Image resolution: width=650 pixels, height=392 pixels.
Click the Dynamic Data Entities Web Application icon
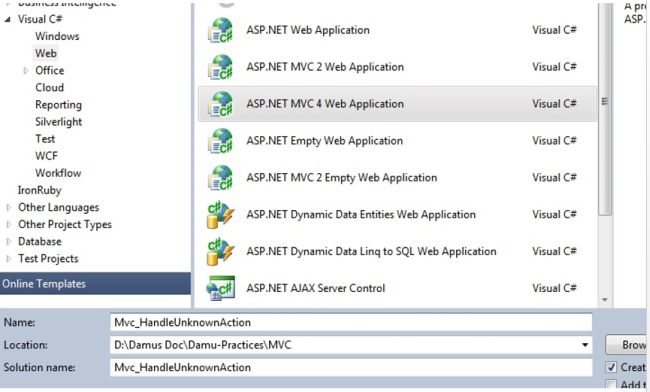220,215
